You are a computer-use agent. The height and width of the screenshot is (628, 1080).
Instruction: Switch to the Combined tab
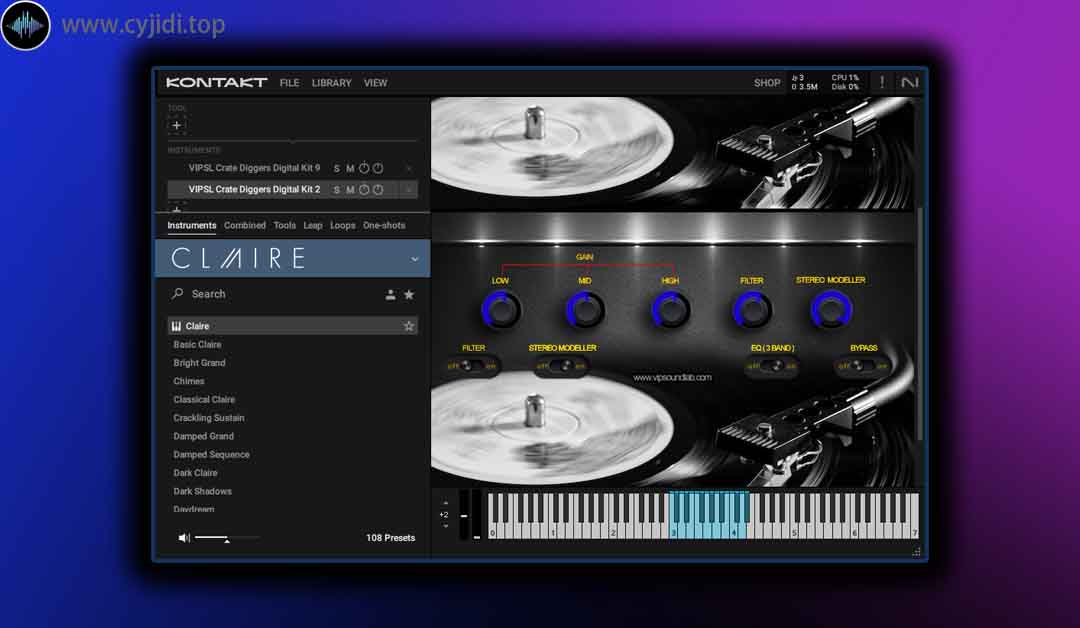click(x=245, y=225)
